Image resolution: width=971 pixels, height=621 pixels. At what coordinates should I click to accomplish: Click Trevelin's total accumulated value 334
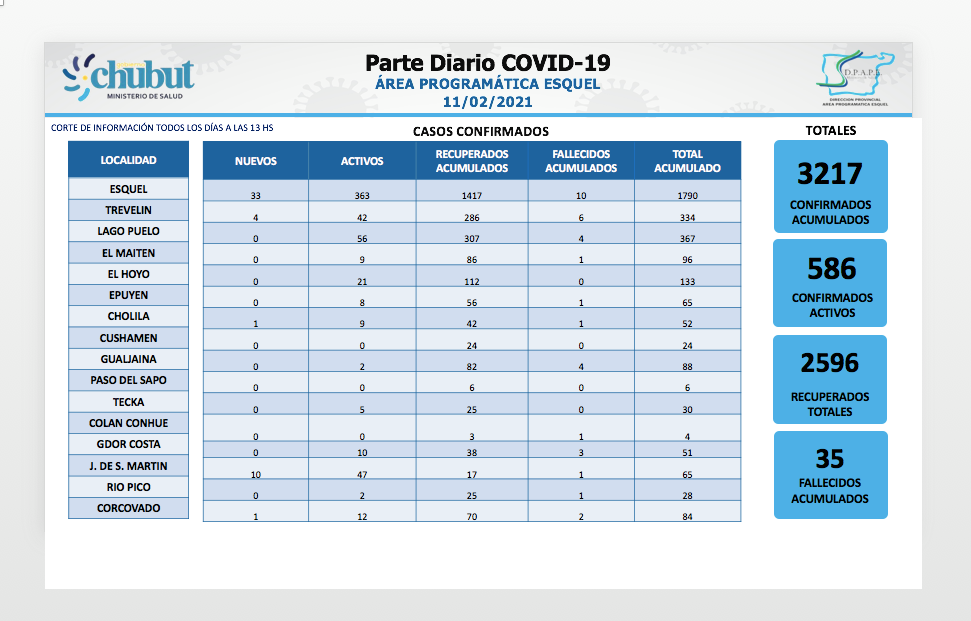687,218
